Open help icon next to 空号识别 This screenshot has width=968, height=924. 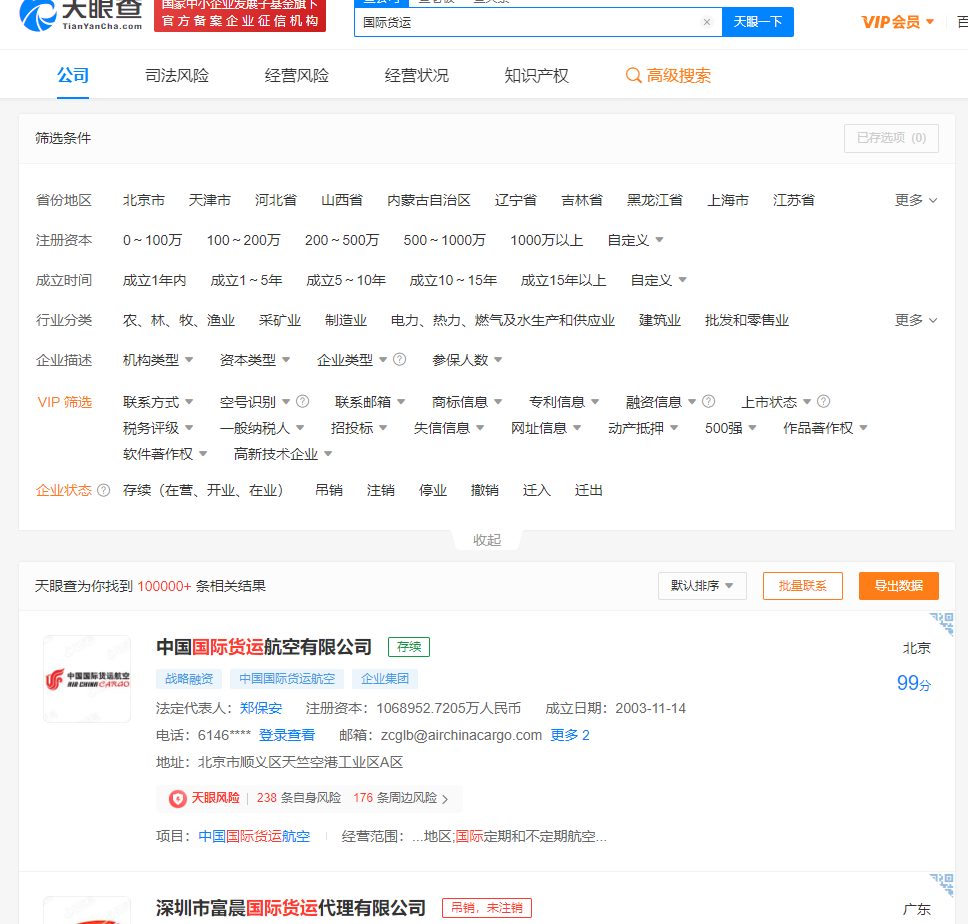(302, 402)
